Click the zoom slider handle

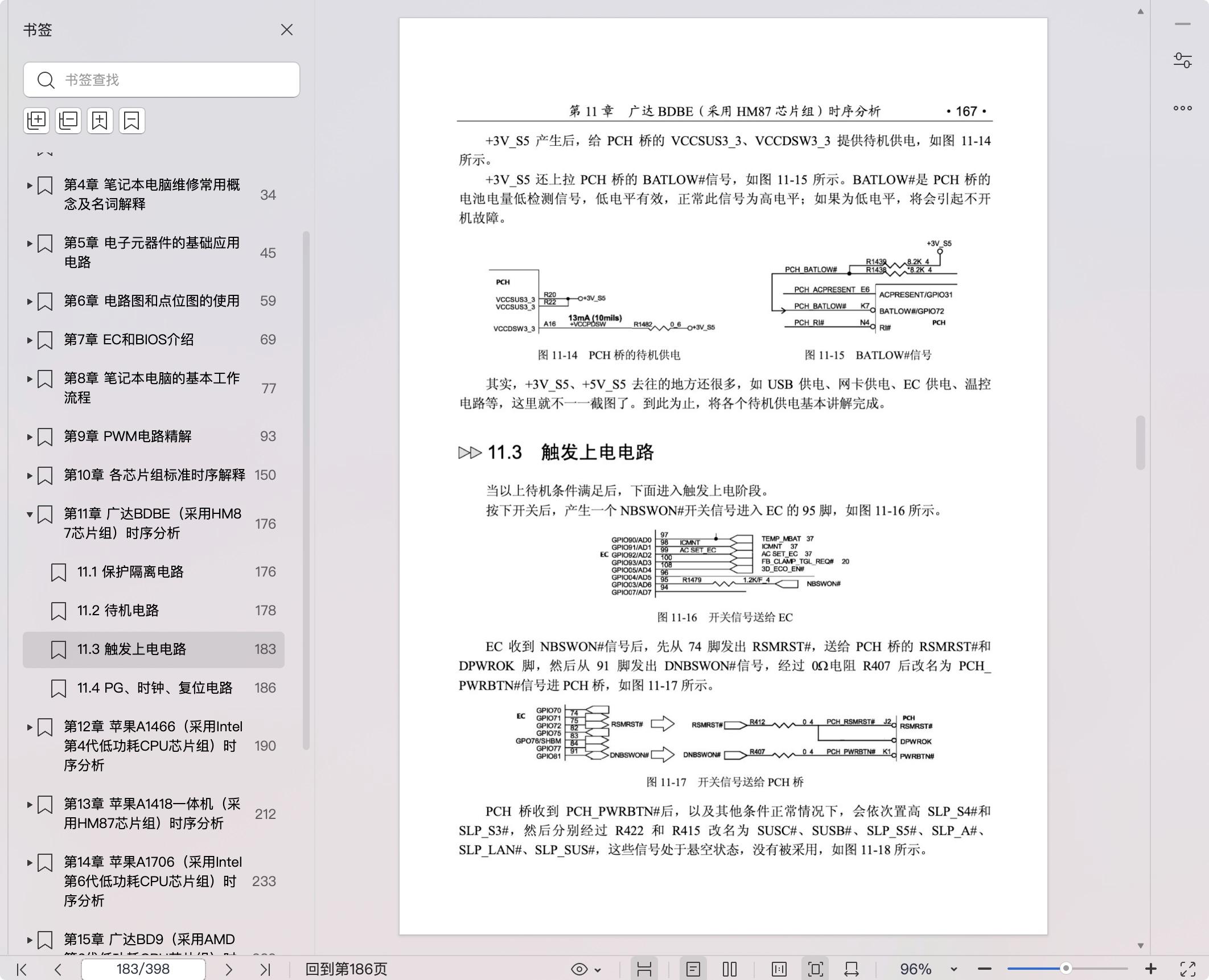[x=1066, y=969]
